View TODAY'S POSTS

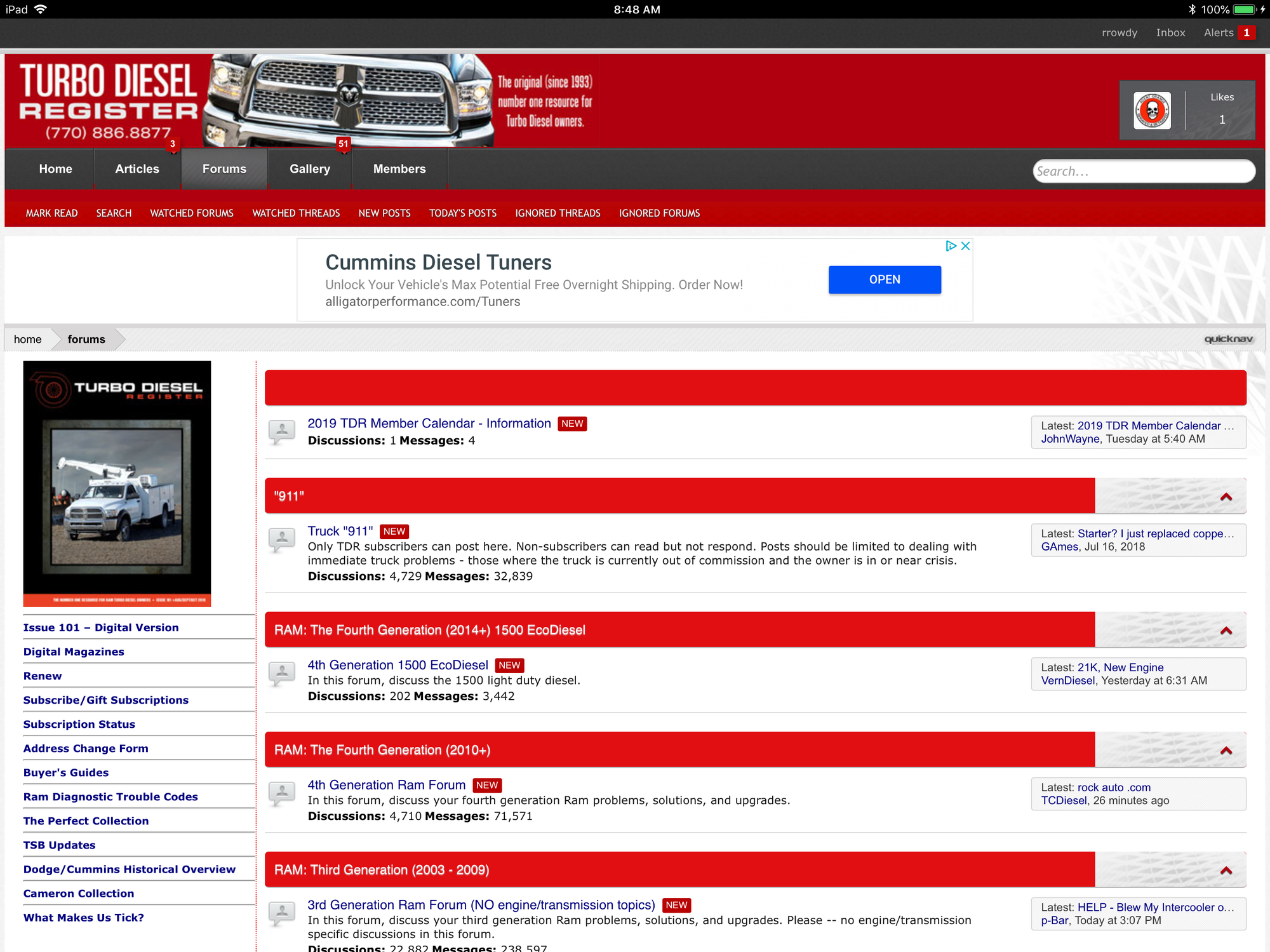[x=463, y=213]
